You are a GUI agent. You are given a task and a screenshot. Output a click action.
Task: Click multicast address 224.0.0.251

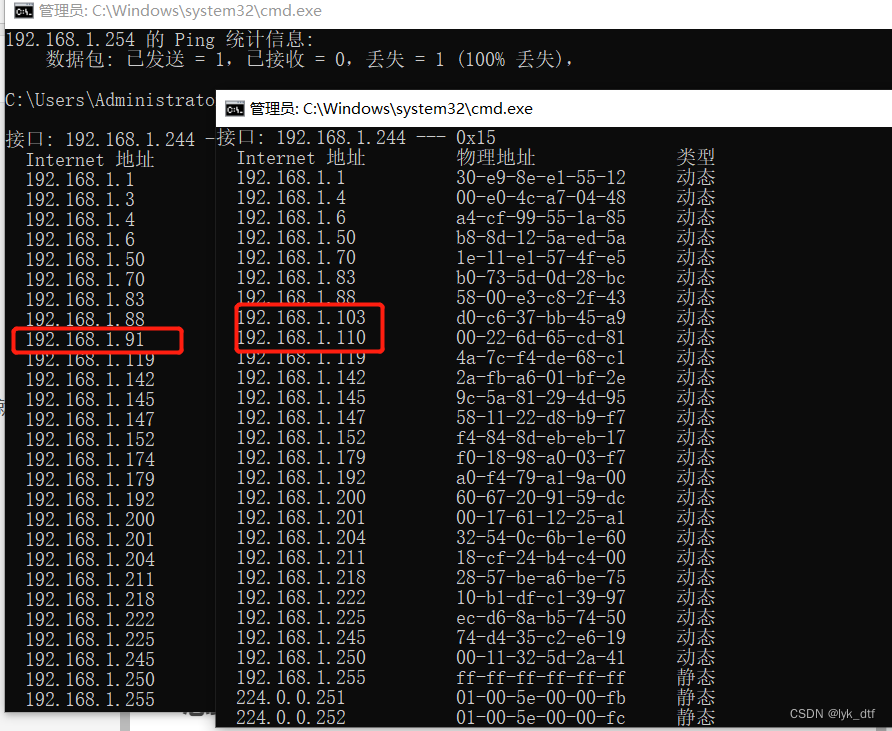(x=291, y=697)
